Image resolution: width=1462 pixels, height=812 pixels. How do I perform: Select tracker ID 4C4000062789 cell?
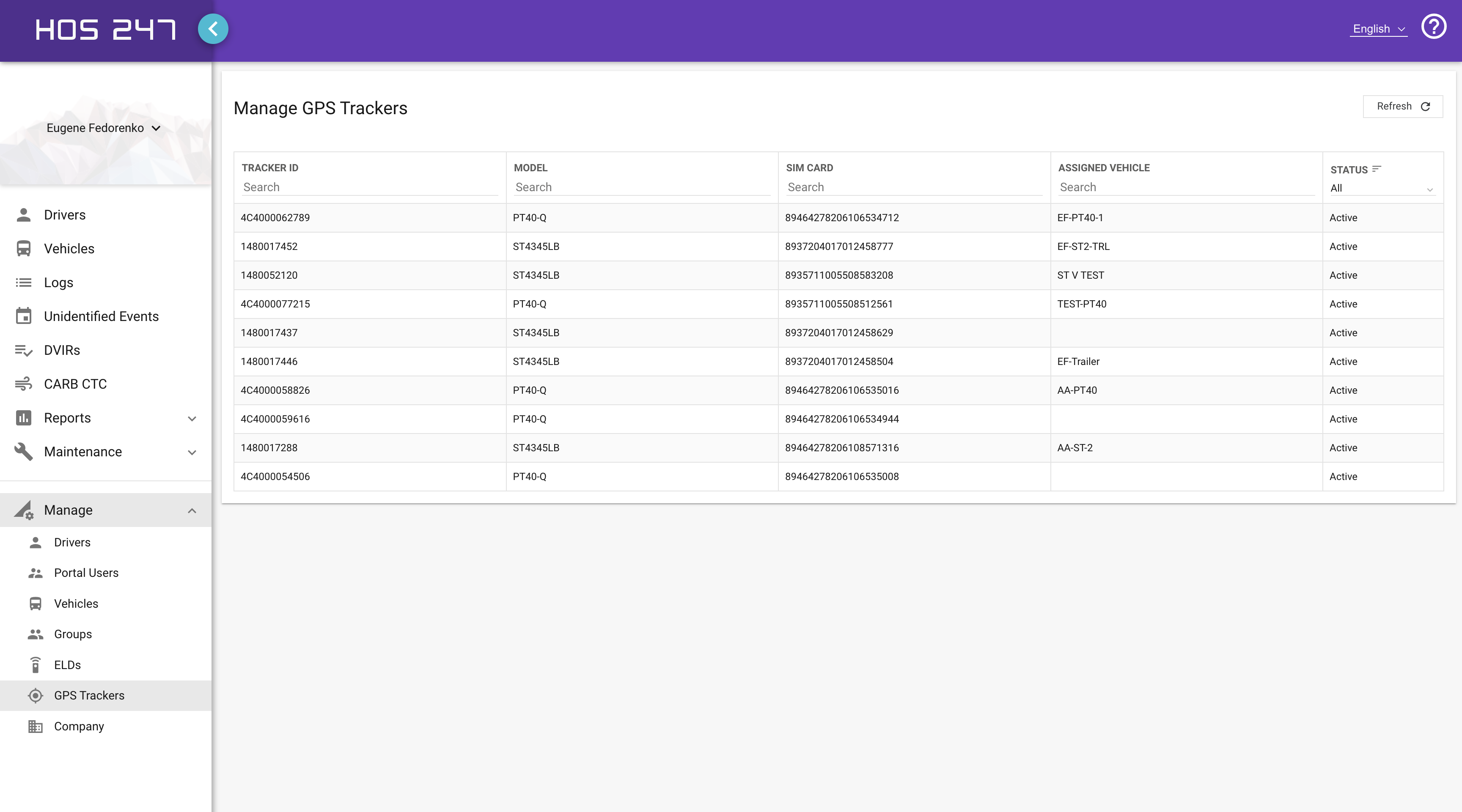click(369, 218)
